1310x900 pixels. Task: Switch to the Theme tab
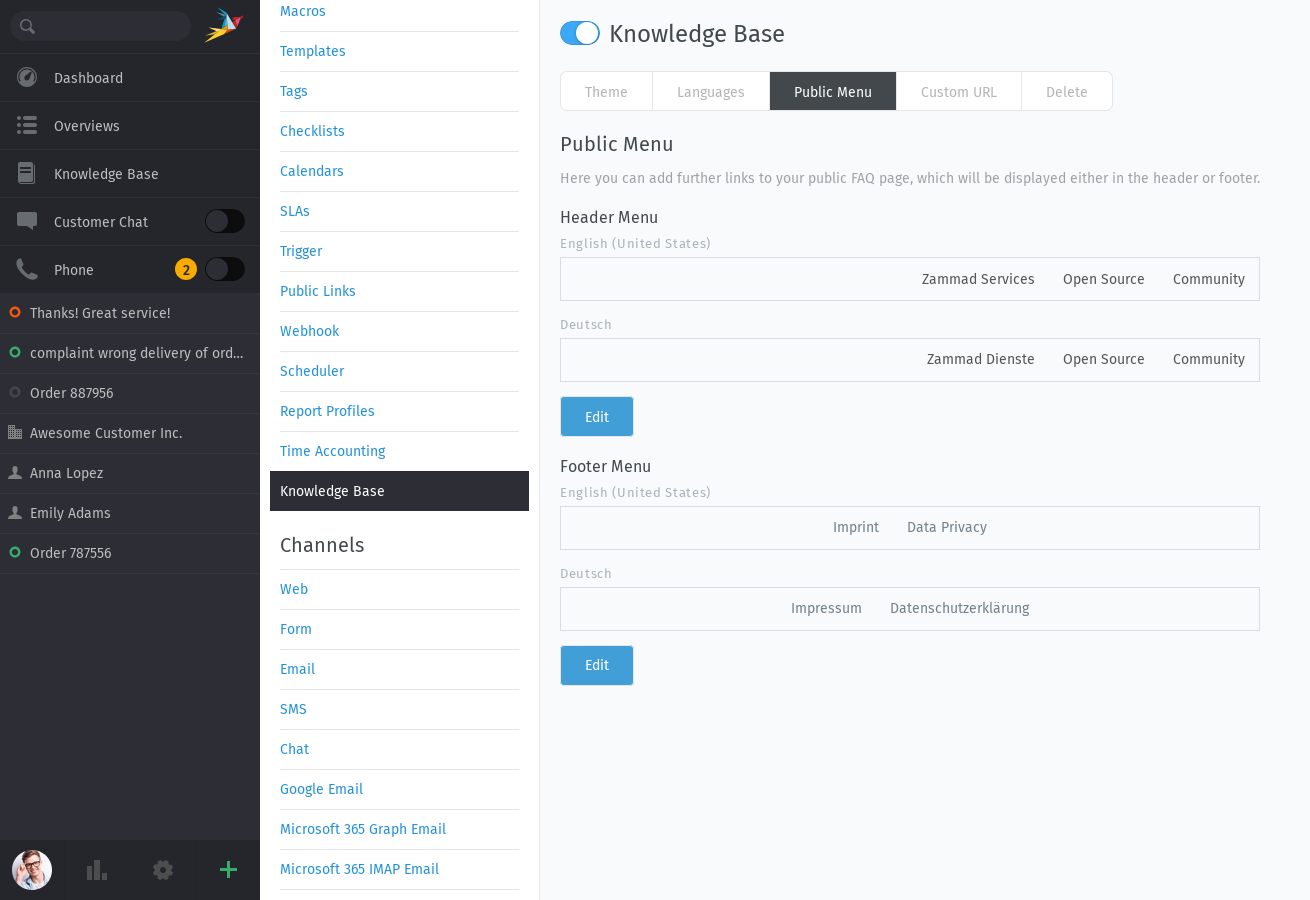point(606,91)
